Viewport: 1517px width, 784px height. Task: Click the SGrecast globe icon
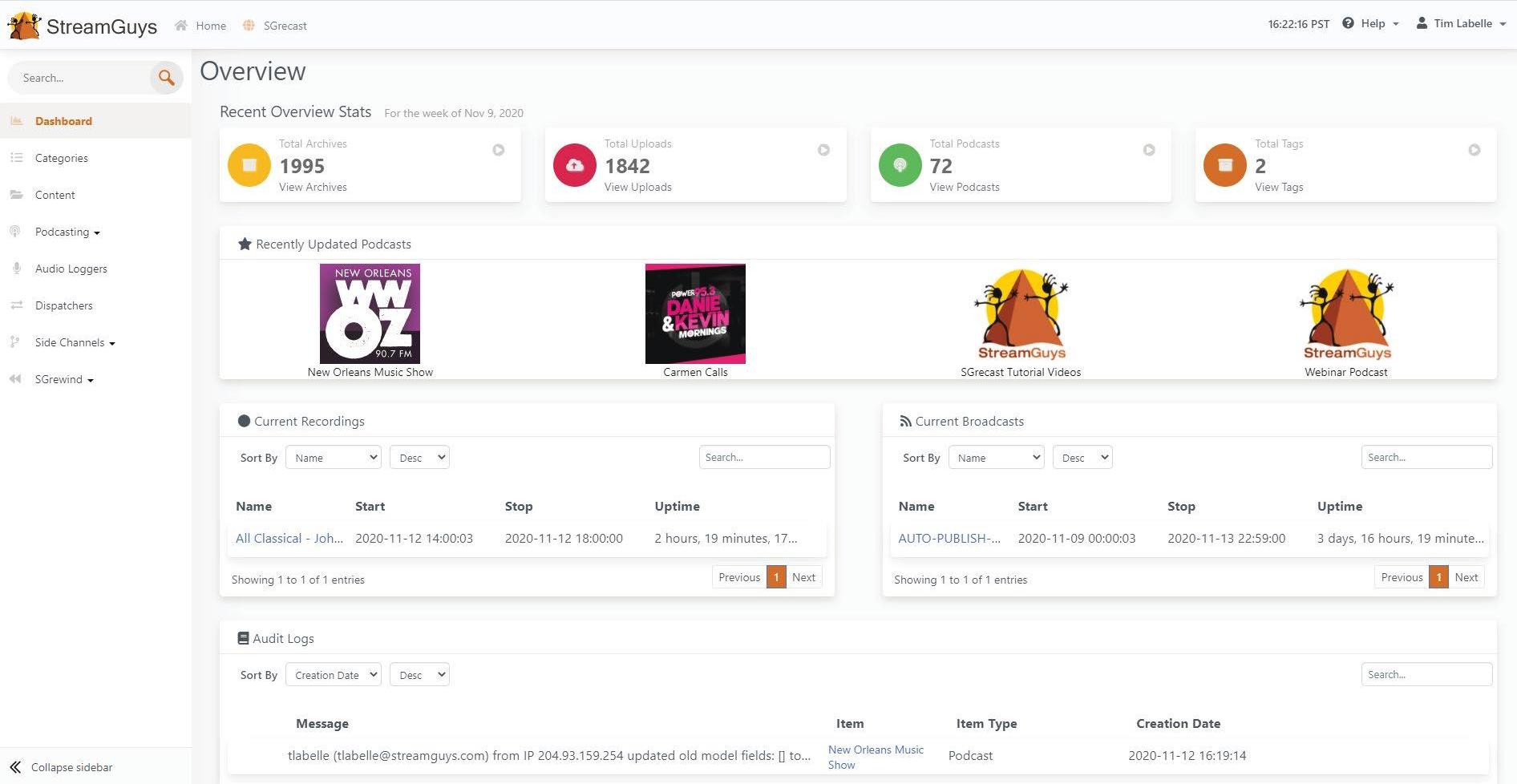coord(249,26)
